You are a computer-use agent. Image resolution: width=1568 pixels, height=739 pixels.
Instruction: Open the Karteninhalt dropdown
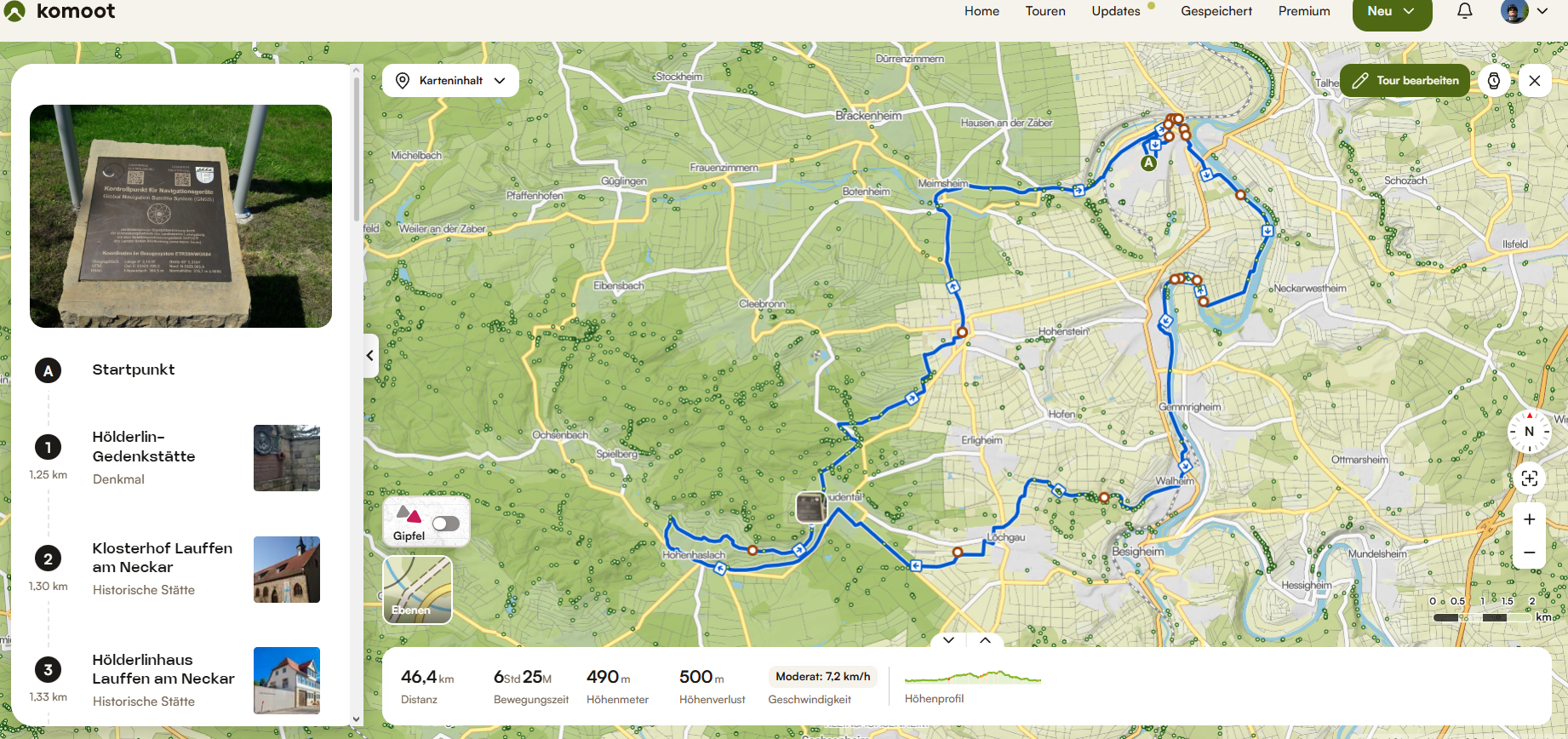point(451,81)
